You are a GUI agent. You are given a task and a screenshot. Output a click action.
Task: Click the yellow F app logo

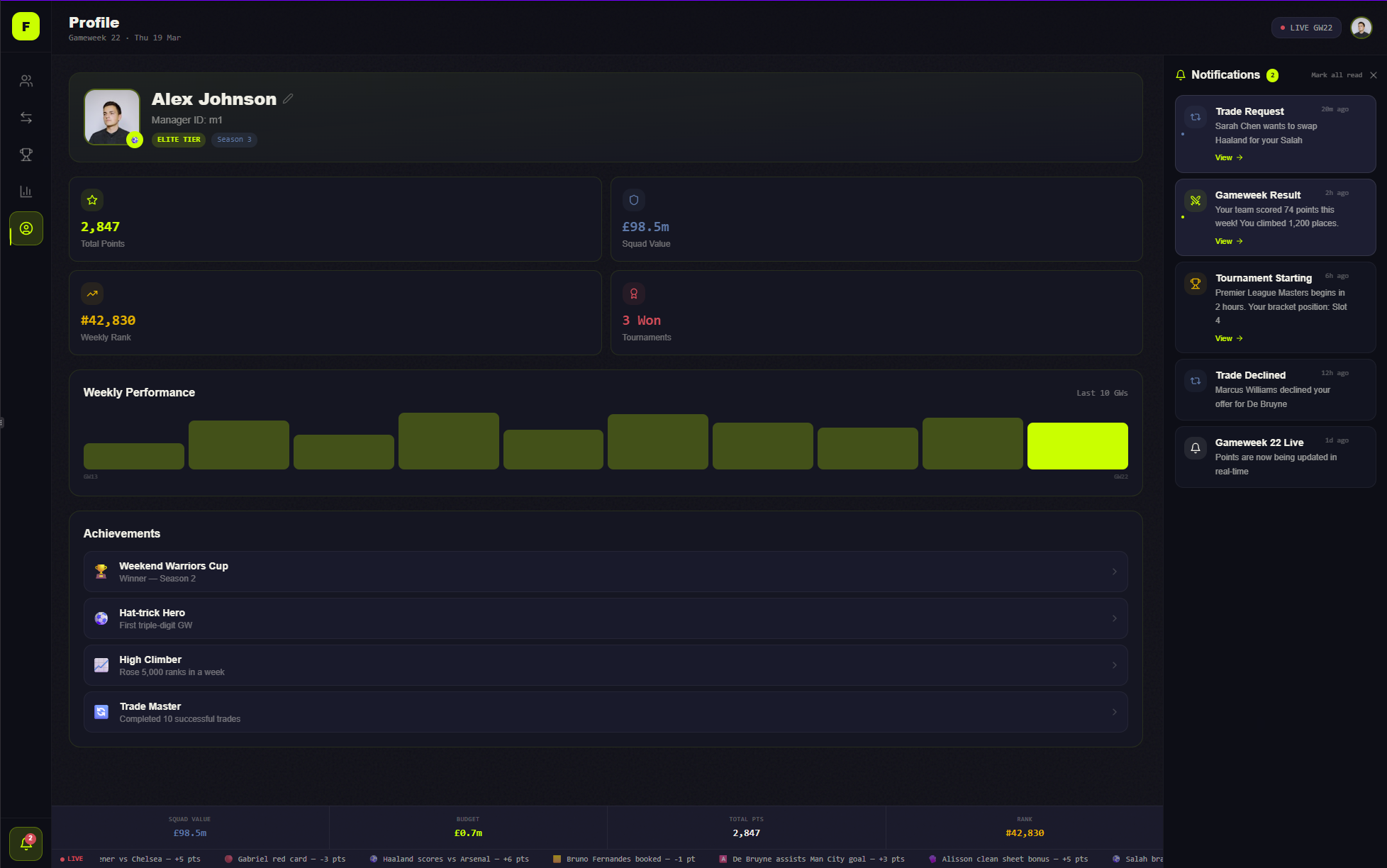(26, 27)
